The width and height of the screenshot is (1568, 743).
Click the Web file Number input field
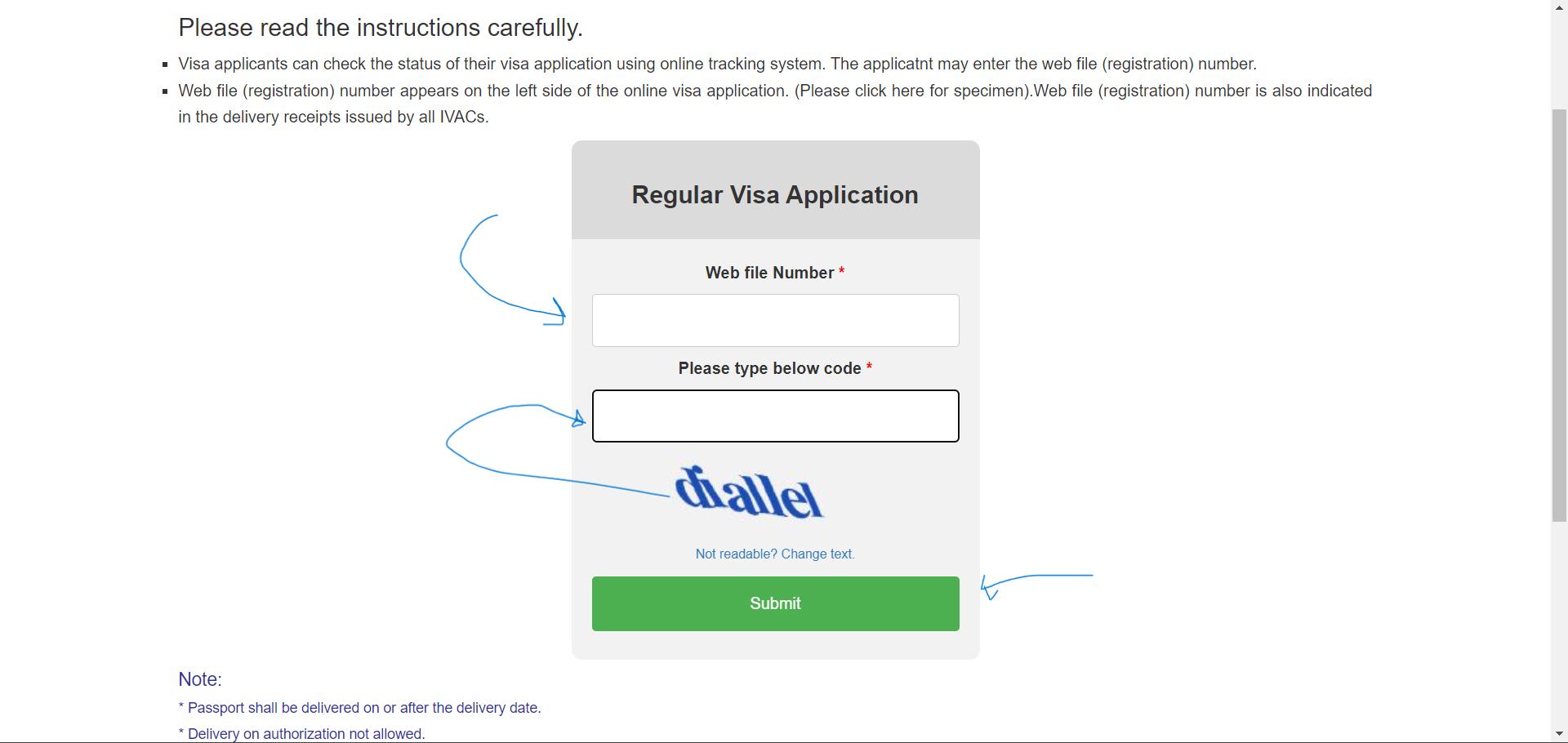[x=775, y=320]
